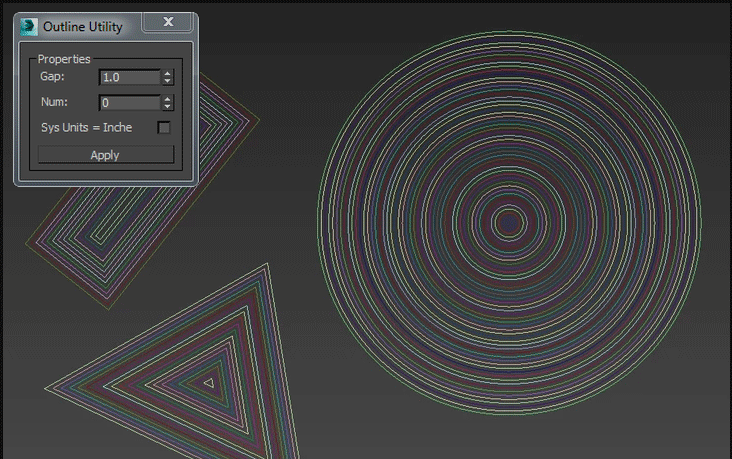Viewport: 732px width, 459px height.
Task: Select the innermost small triangle spline
Action: pyautogui.click(x=209, y=383)
